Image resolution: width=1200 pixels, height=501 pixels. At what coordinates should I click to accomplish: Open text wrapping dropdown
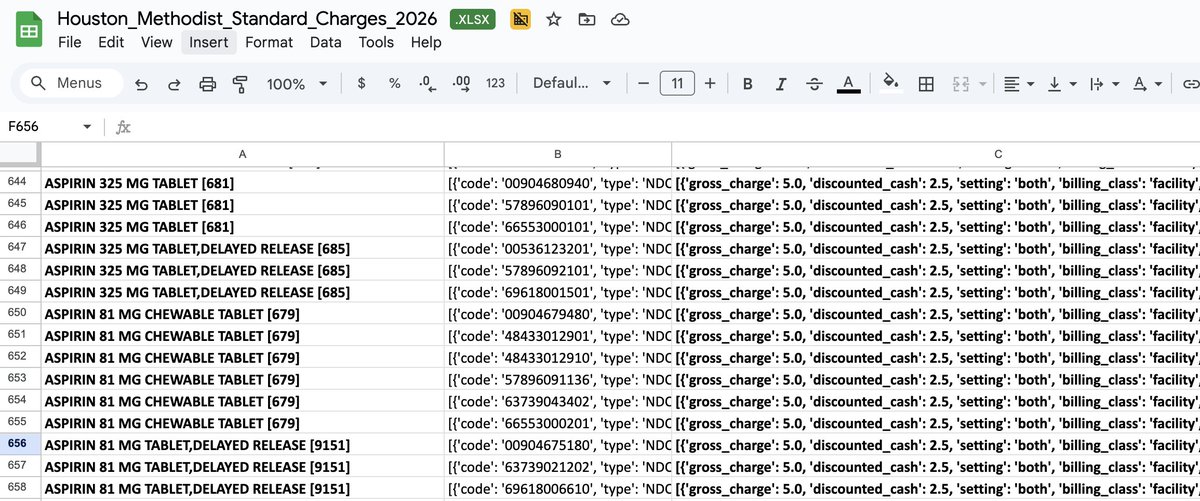[x=1103, y=84]
